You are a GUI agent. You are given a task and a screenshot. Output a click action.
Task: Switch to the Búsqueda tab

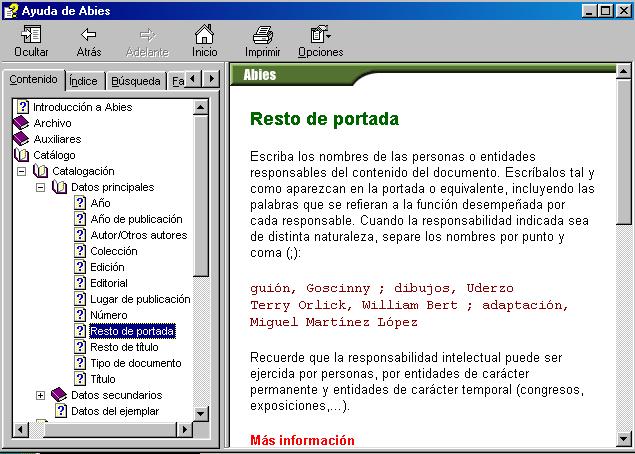(136, 81)
